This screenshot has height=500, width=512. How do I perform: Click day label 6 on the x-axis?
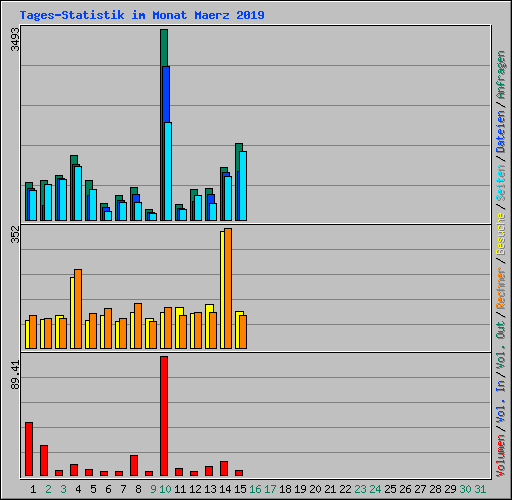(108, 489)
